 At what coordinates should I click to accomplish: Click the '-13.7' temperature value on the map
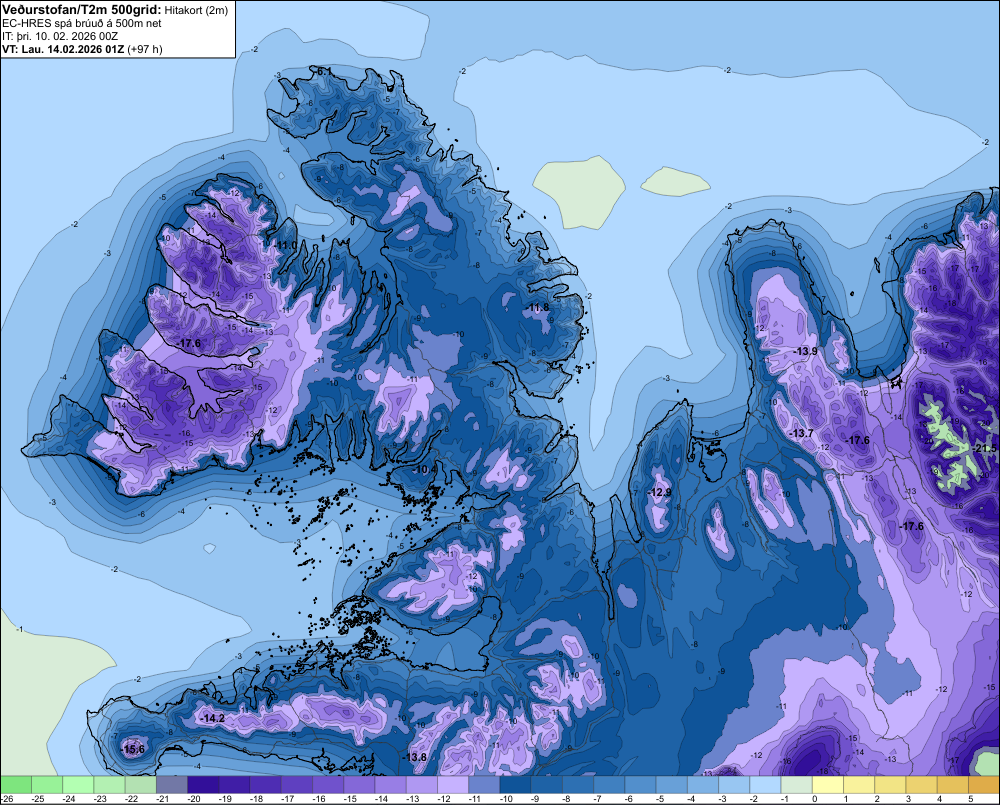point(802,433)
